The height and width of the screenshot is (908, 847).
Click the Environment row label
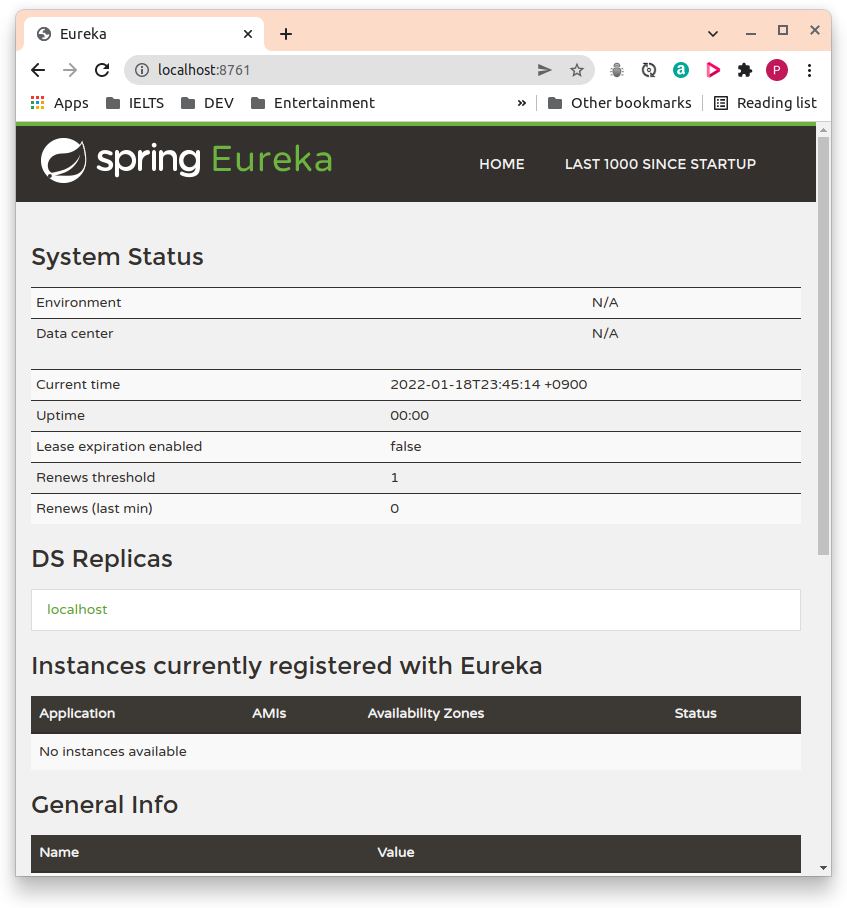point(79,303)
